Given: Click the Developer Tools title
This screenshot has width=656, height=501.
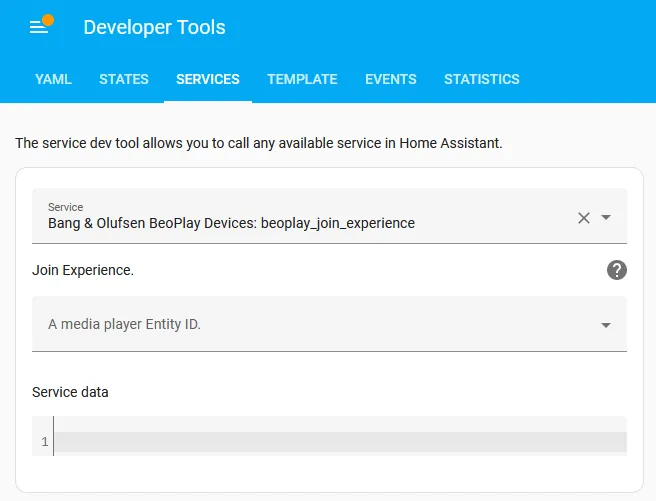Looking at the screenshot, I should coord(154,28).
